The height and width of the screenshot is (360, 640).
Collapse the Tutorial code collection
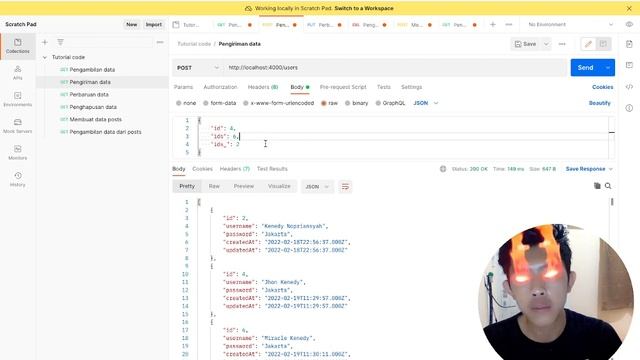(45, 58)
